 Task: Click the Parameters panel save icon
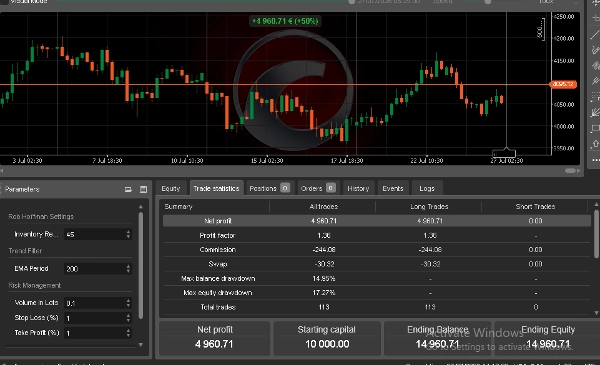click(x=143, y=189)
